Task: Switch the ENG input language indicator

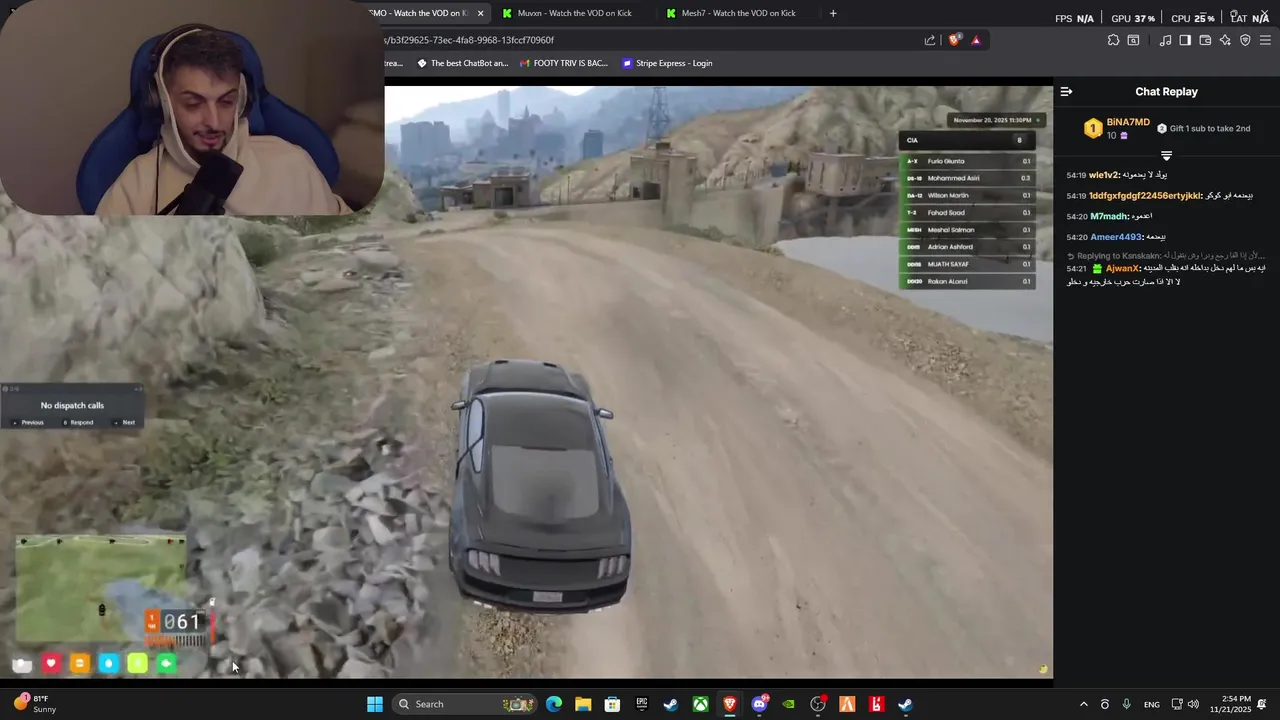Action: [x=1152, y=704]
